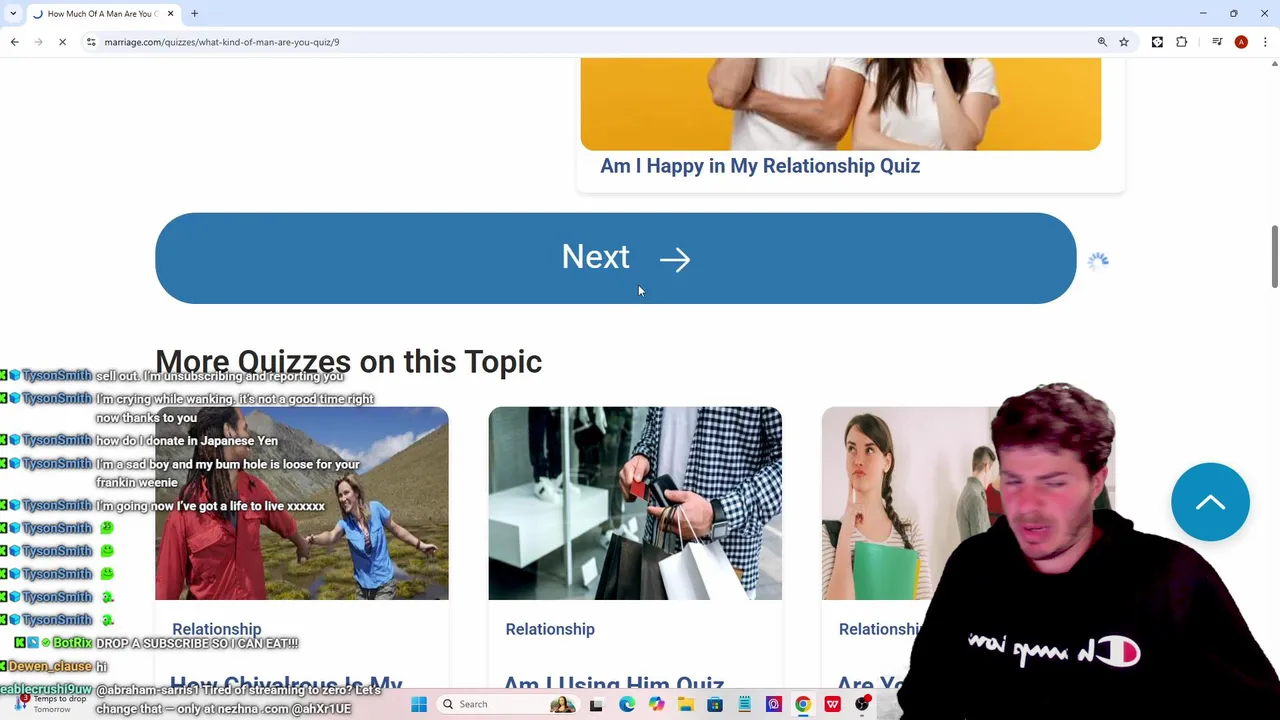Open the Chrome profile avatar
Viewport: 1280px width, 720px height.
(1241, 42)
